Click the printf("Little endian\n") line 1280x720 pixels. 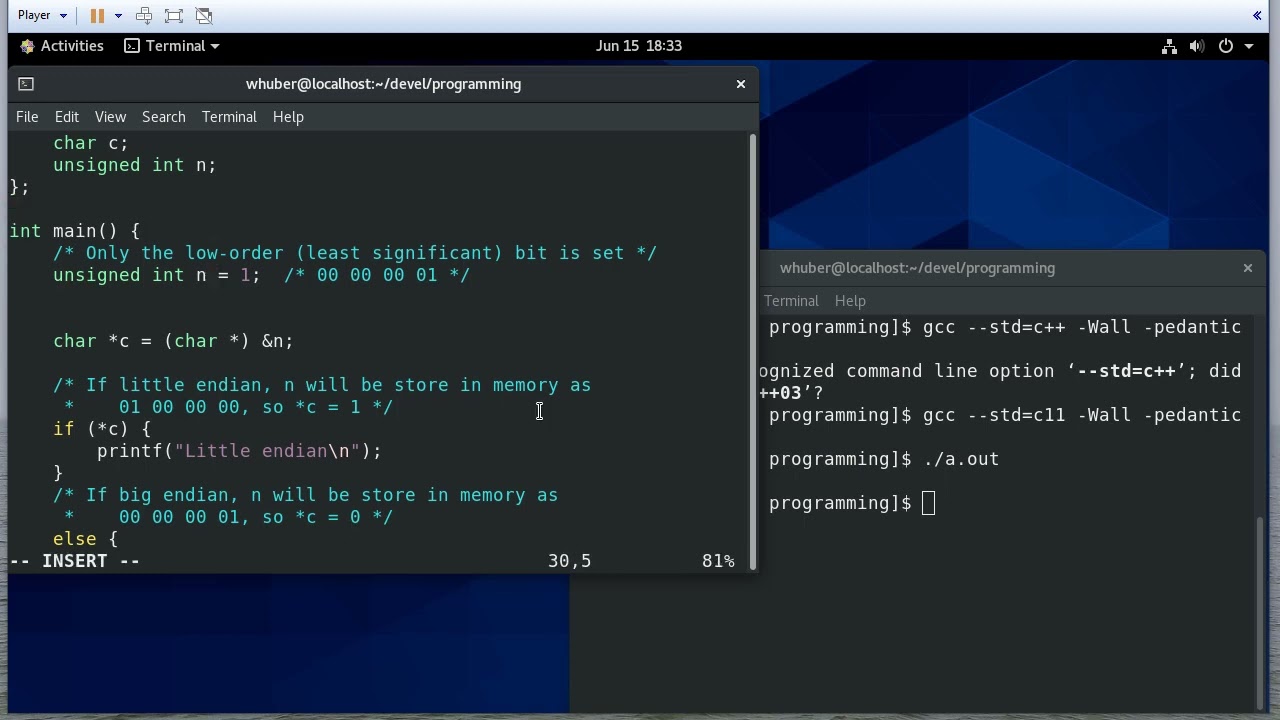(x=239, y=451)
